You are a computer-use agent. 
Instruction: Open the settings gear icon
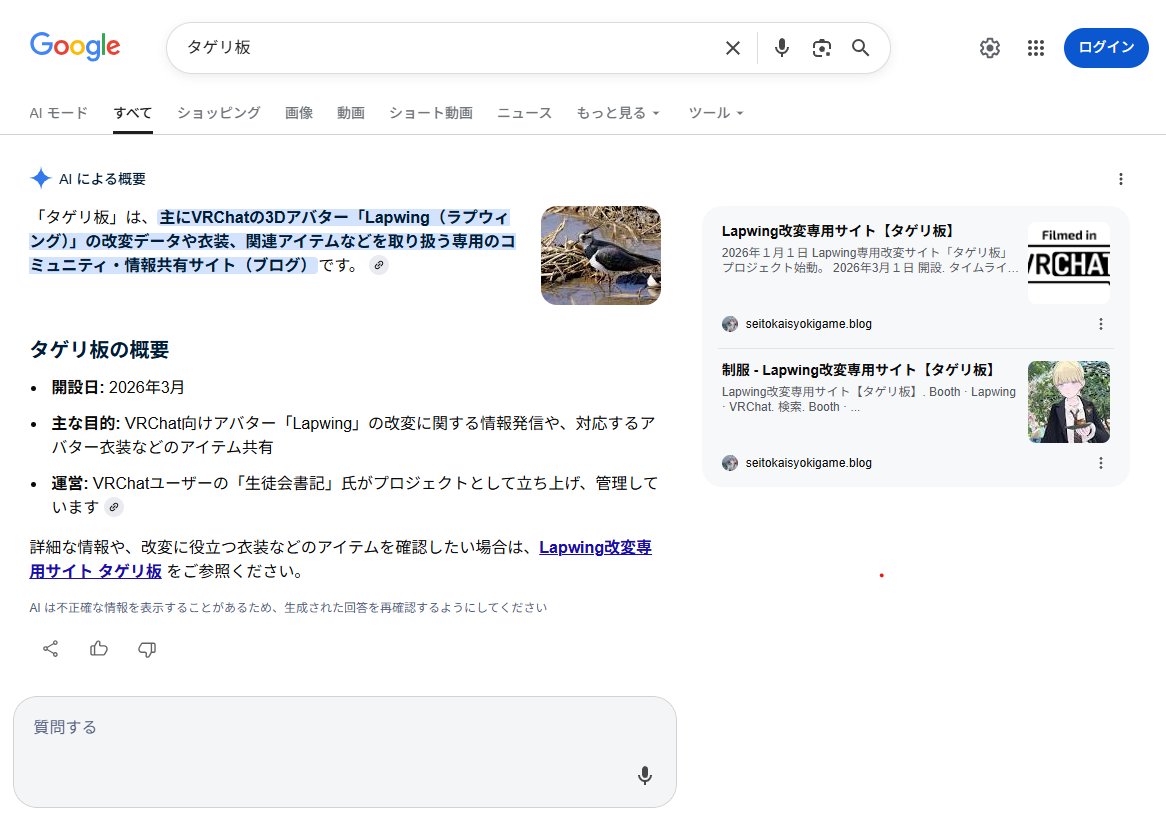(x=990, y=48)
